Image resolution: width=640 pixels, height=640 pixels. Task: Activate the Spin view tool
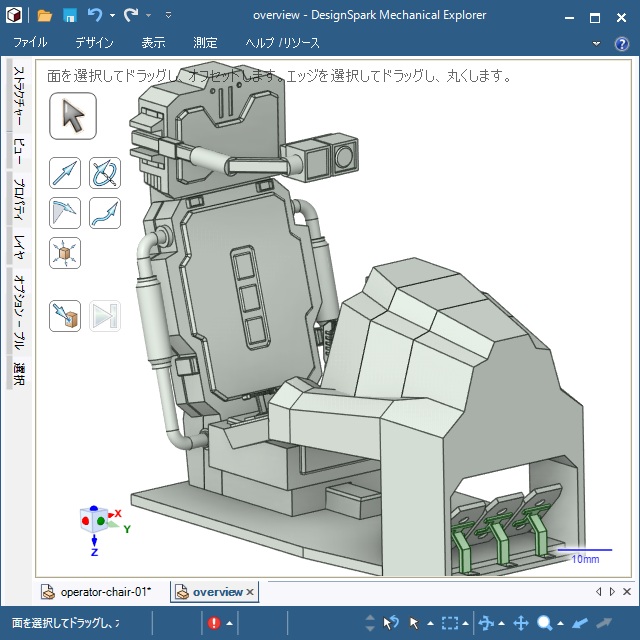pyautogui.click(x=486, y=623)
